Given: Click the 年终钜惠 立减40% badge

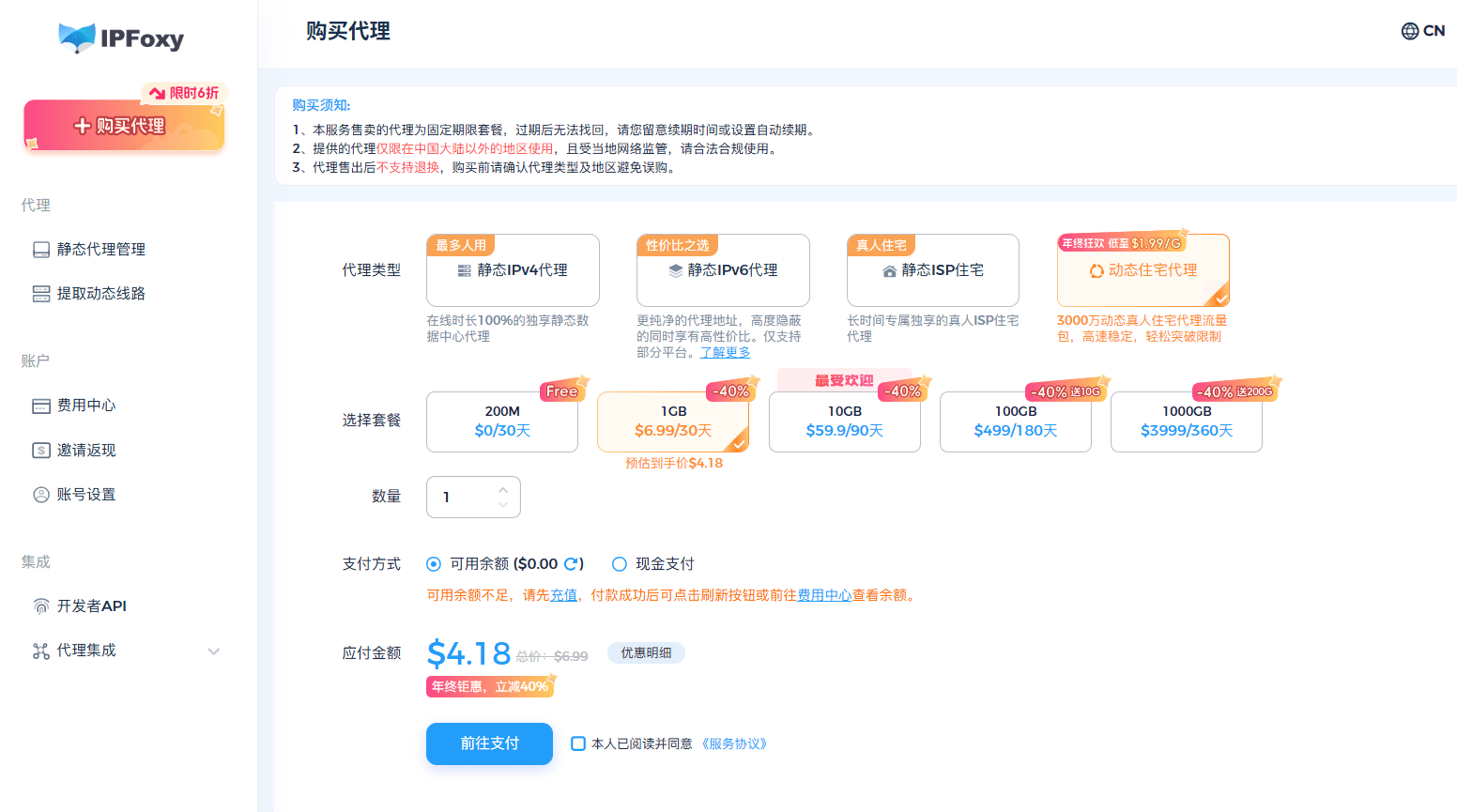Looking at the screenshot, I should tap(490, 687).
